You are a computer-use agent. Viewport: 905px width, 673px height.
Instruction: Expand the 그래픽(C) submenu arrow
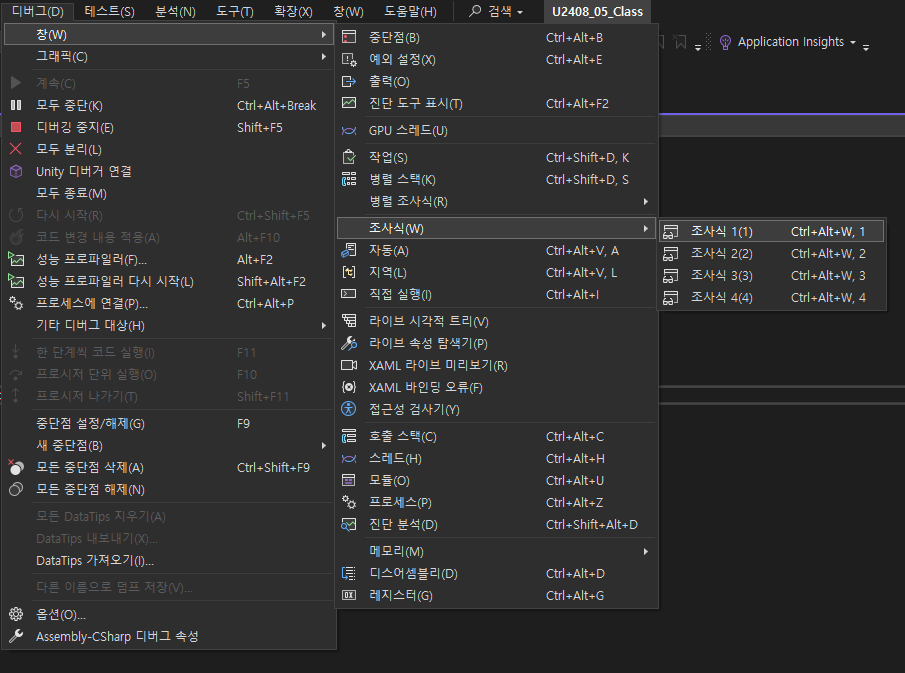pyautogui.click(x=323, y=57)
